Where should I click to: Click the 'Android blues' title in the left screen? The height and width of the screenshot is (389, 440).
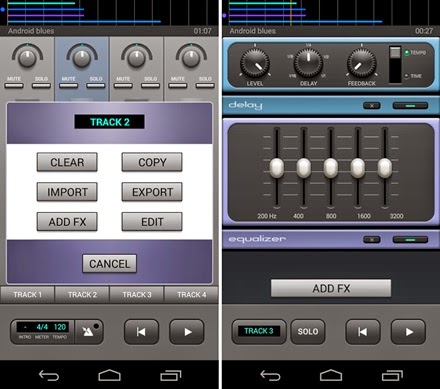[31, 31]
